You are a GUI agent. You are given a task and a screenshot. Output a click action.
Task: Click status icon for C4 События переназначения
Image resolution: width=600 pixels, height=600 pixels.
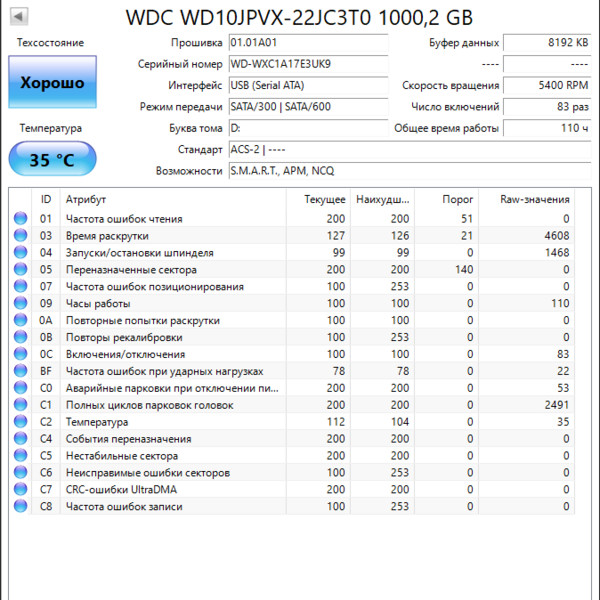coord(20,438)
